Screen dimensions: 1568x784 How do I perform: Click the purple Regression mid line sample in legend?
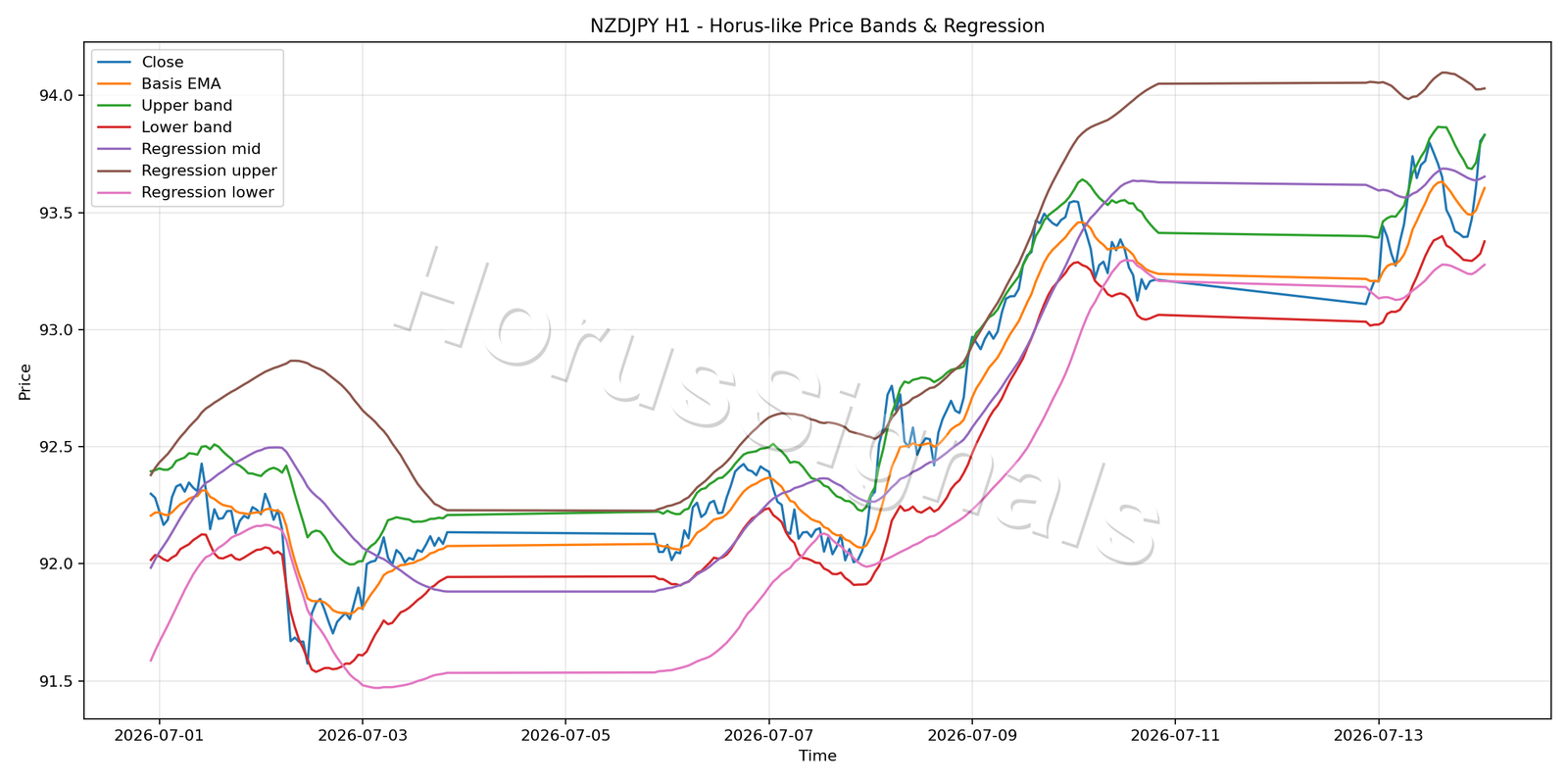(x=115, y=149)
